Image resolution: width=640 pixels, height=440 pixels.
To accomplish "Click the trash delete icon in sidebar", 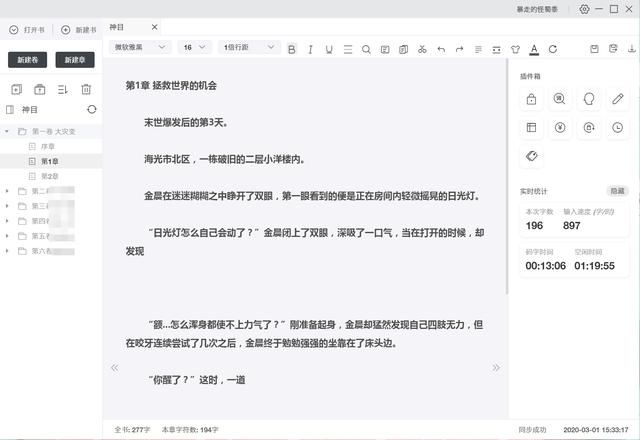I will tap(86, 89).
